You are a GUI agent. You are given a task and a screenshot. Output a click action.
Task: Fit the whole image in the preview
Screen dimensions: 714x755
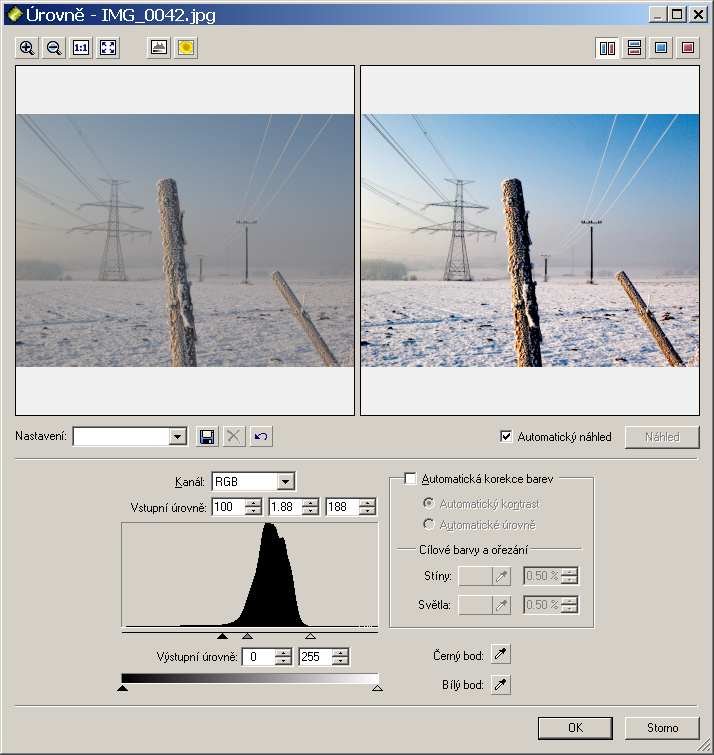[108, 48]
